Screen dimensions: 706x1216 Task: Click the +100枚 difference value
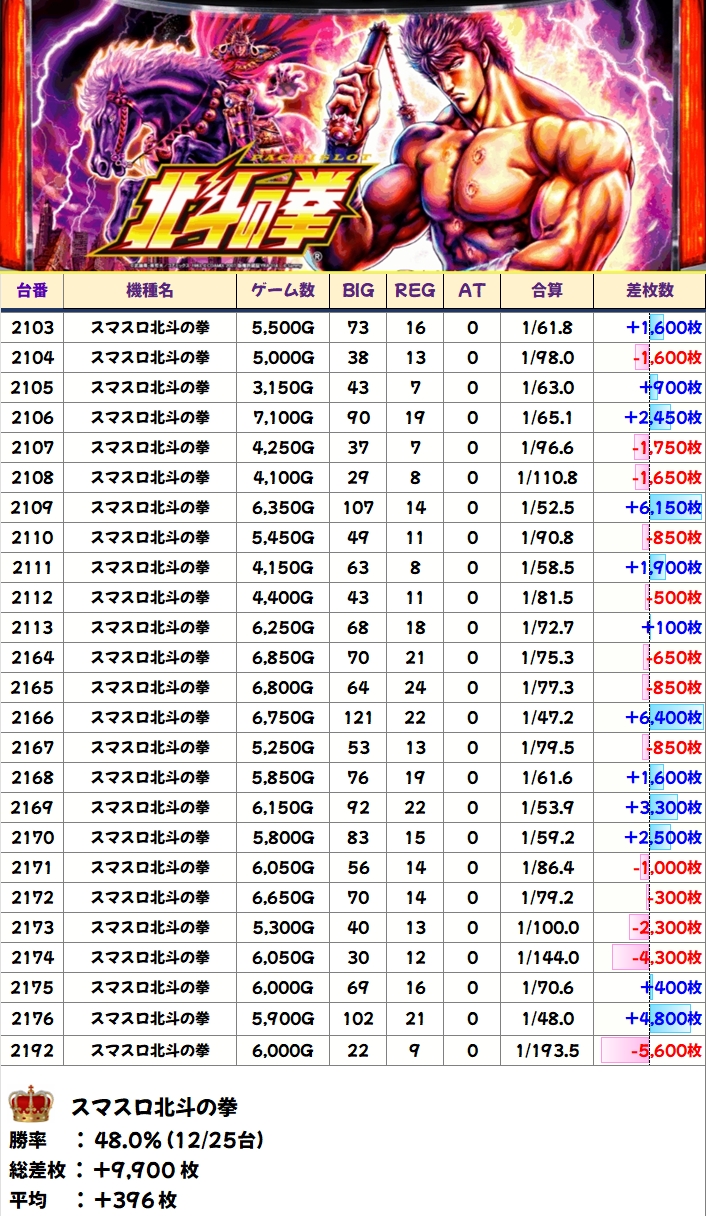[671, 627]
